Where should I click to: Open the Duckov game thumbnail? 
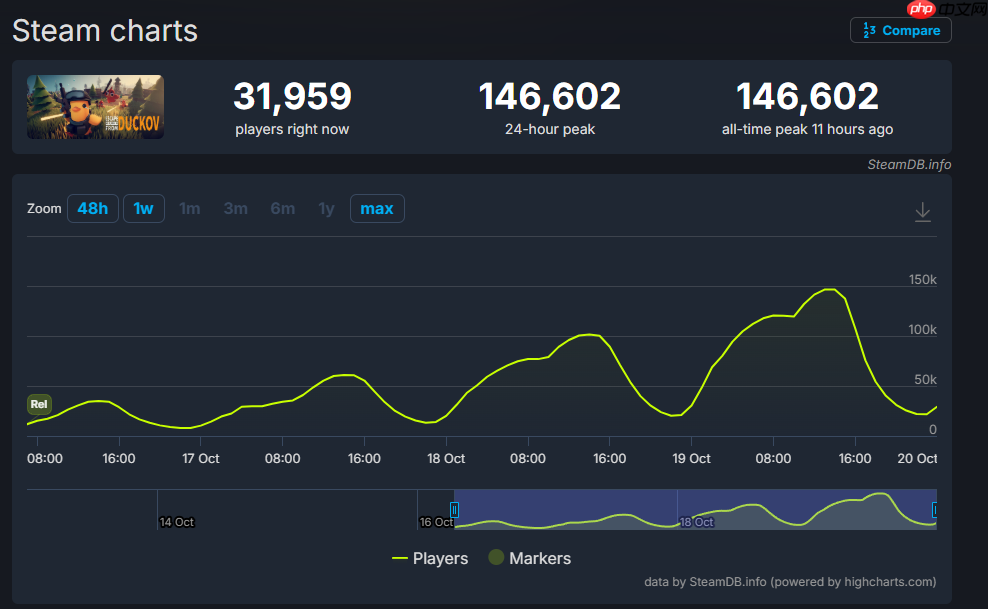point(95,107)
